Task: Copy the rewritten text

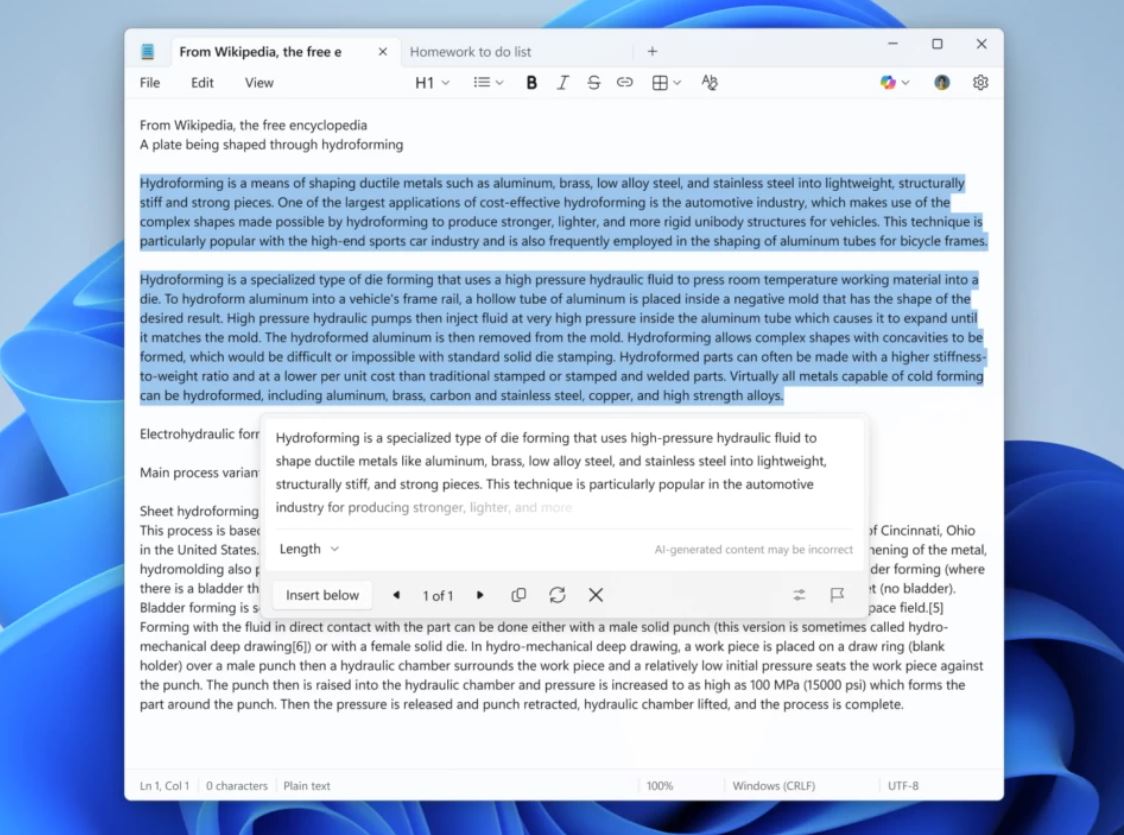Action: click(518, 595)
